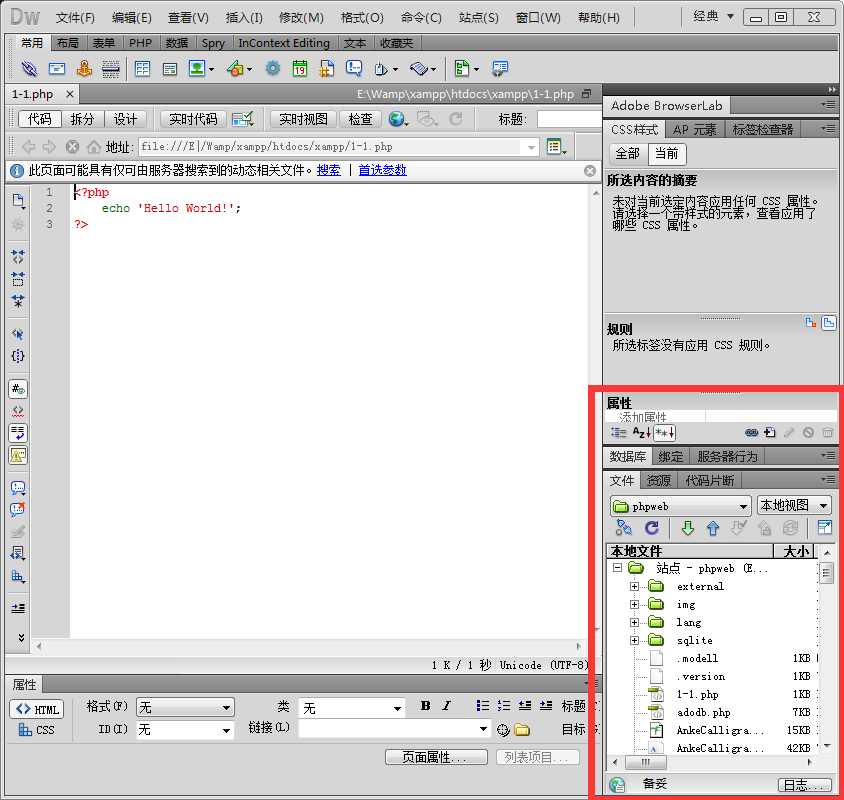This screenshot has width=844, height=800.
Task: Select parent tag coding toolbar icon
Action: (x=18, y=334)
